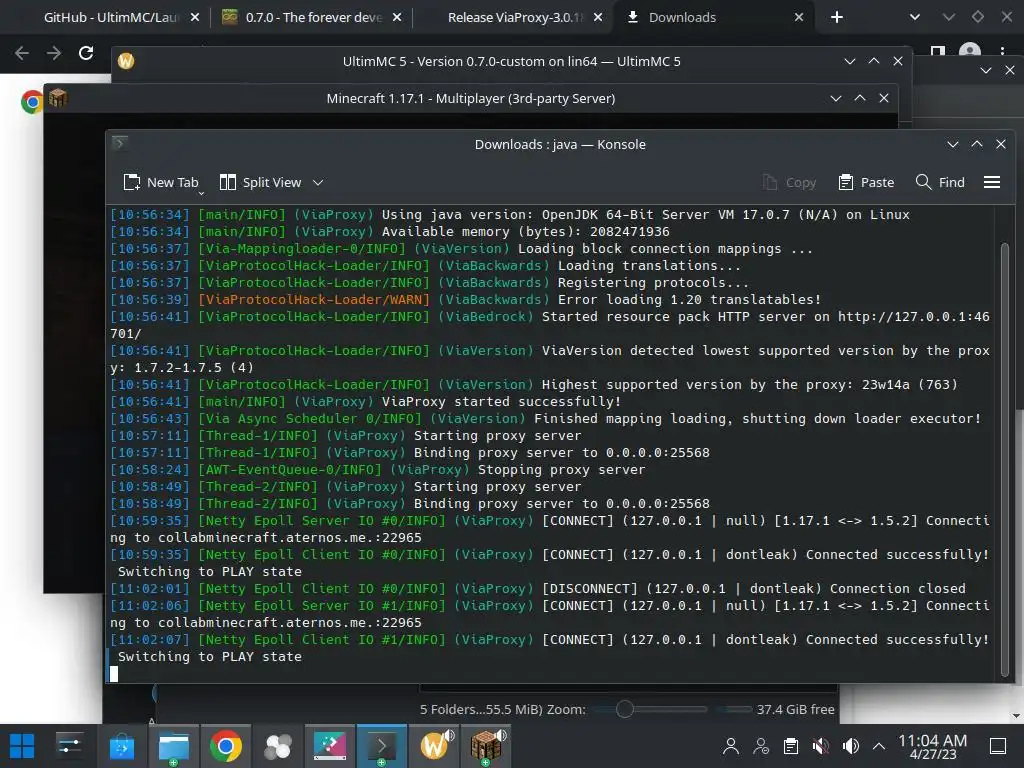Launch the Discover store from taskbar

point(121,746)
